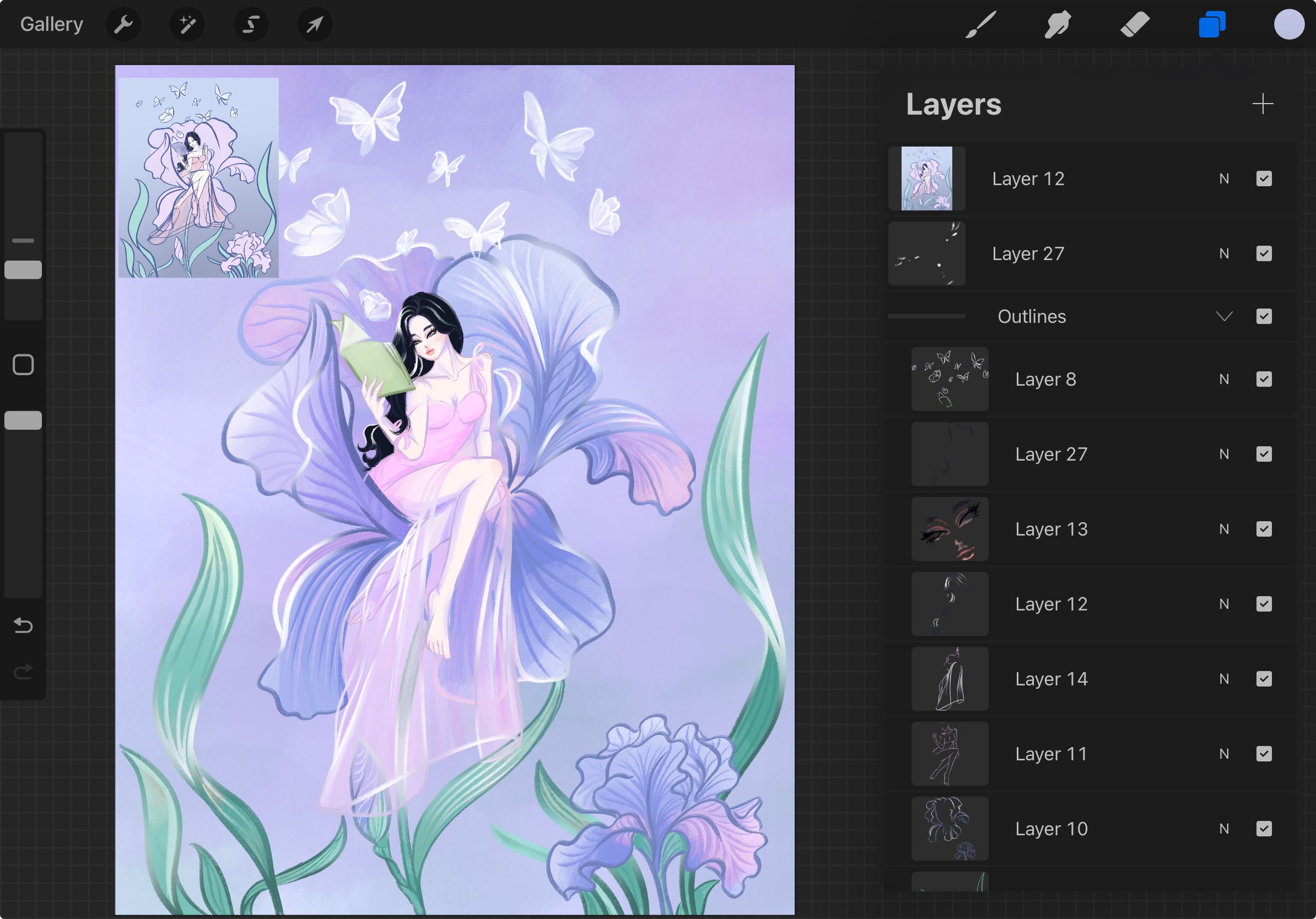Tap the redo arrow button

[23, 672]
